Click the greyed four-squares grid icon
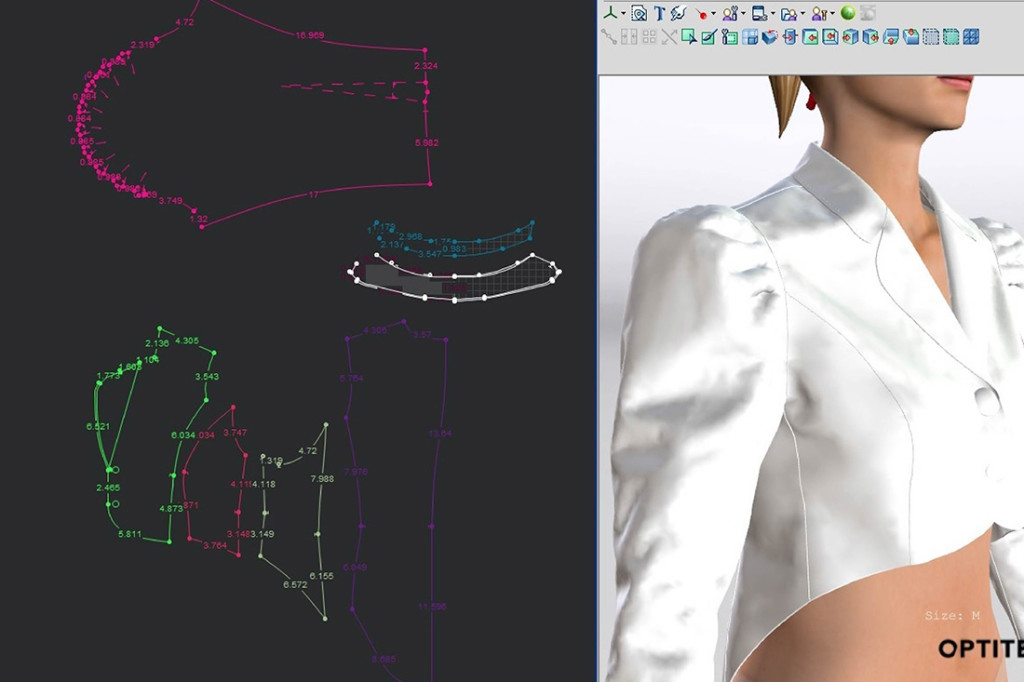Screen dimensions: 1024x682 click(649, 37)
